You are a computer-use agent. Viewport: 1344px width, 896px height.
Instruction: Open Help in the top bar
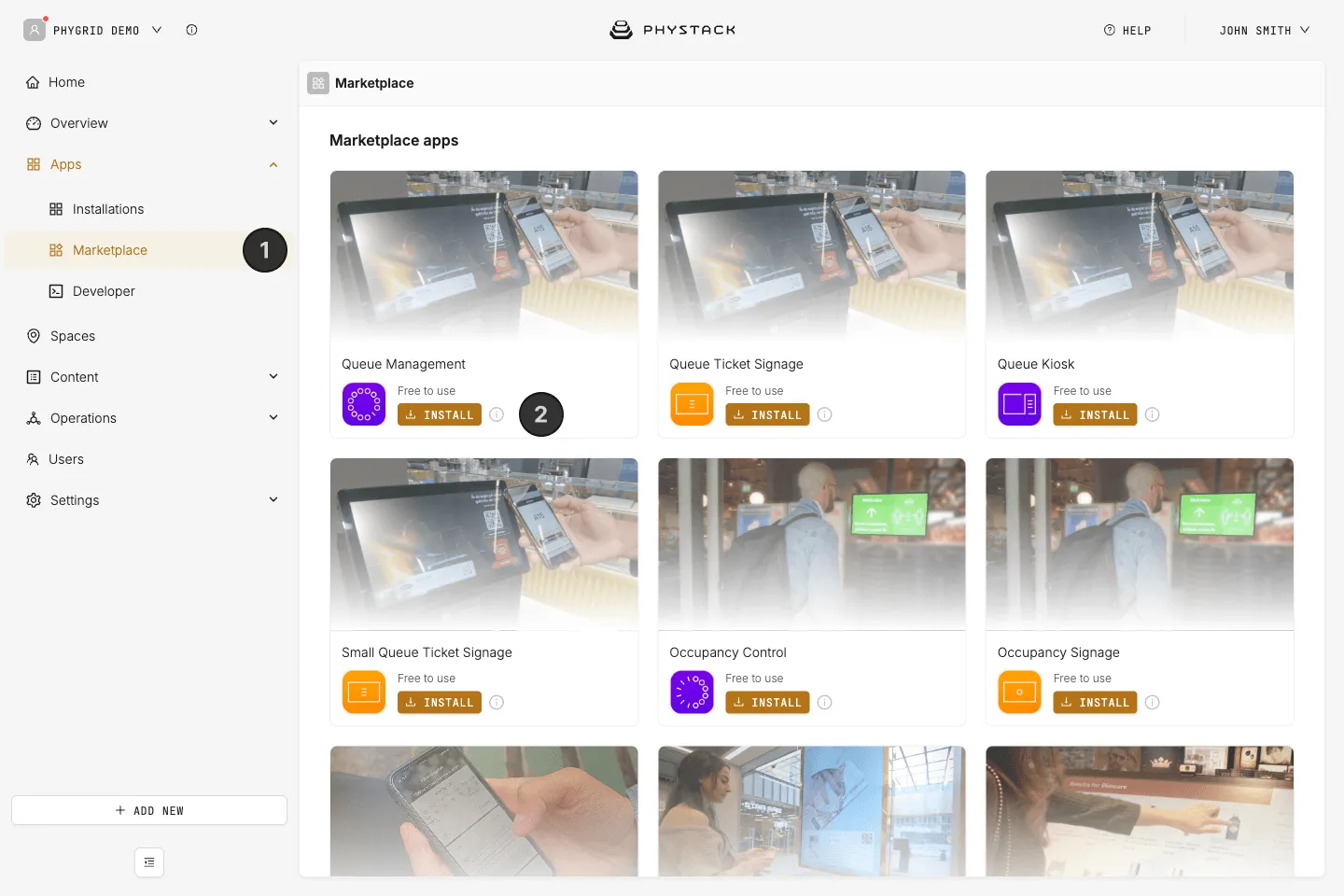click(x=1127, y=30)
